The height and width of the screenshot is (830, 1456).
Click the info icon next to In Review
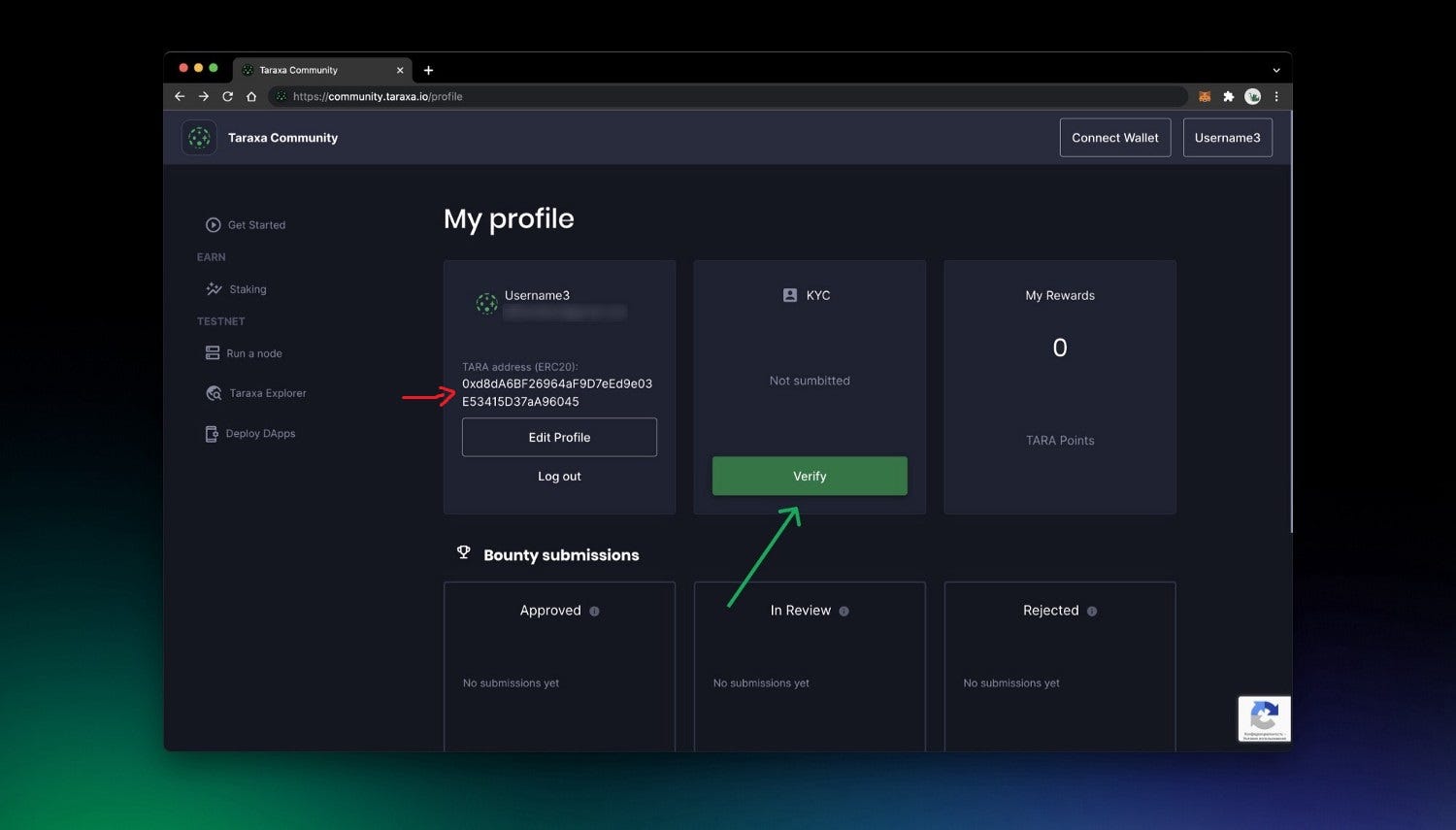[x=844, y=612]
